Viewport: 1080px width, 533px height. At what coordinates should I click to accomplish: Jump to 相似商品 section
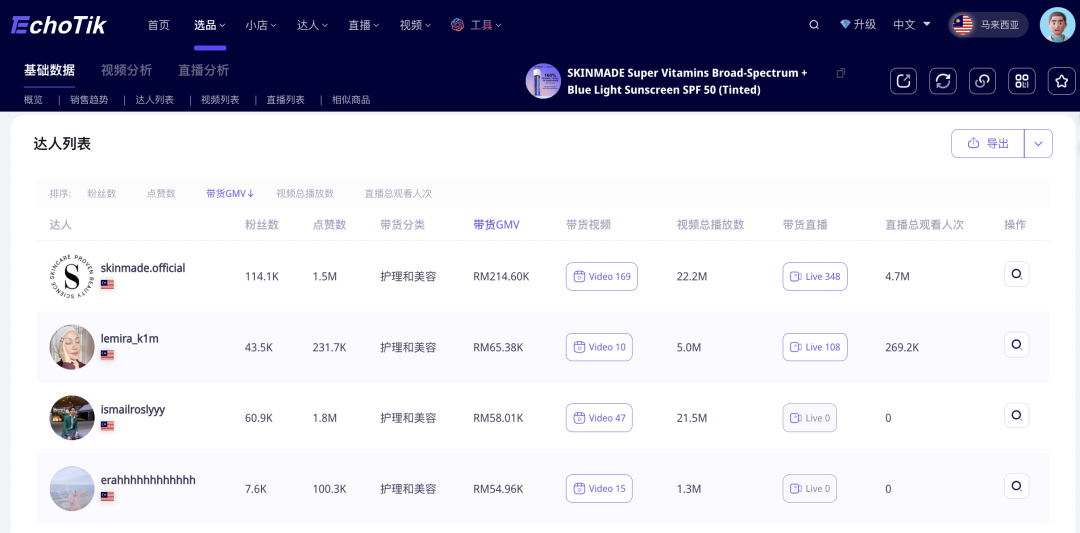click(351, 100)
